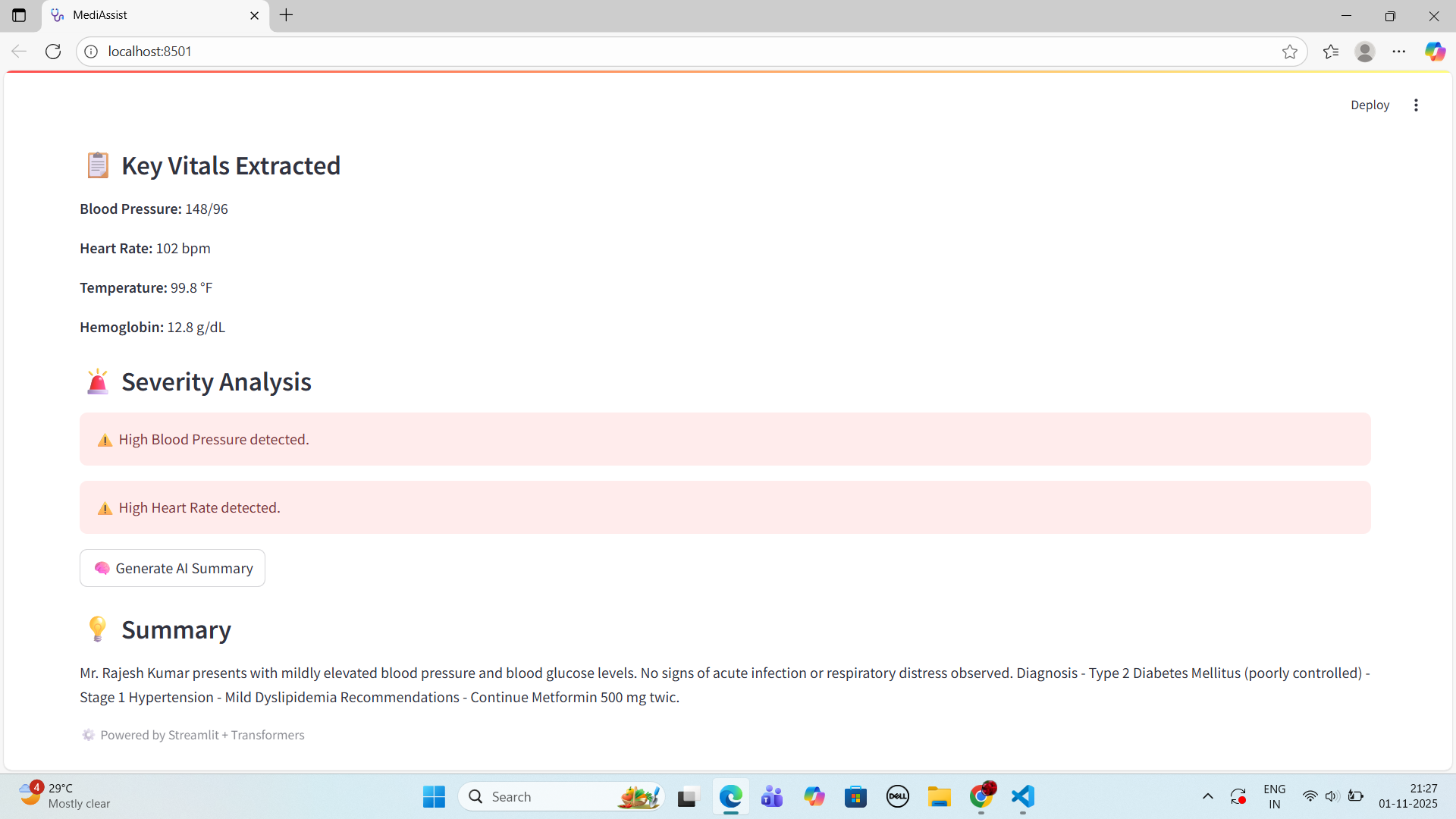Open the browser Settings and more menu
The image size is (1456, 819).
coord(1399,52)
